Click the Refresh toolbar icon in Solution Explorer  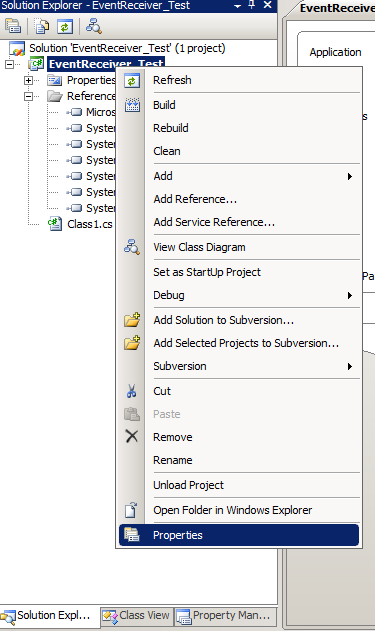point(65,27)
